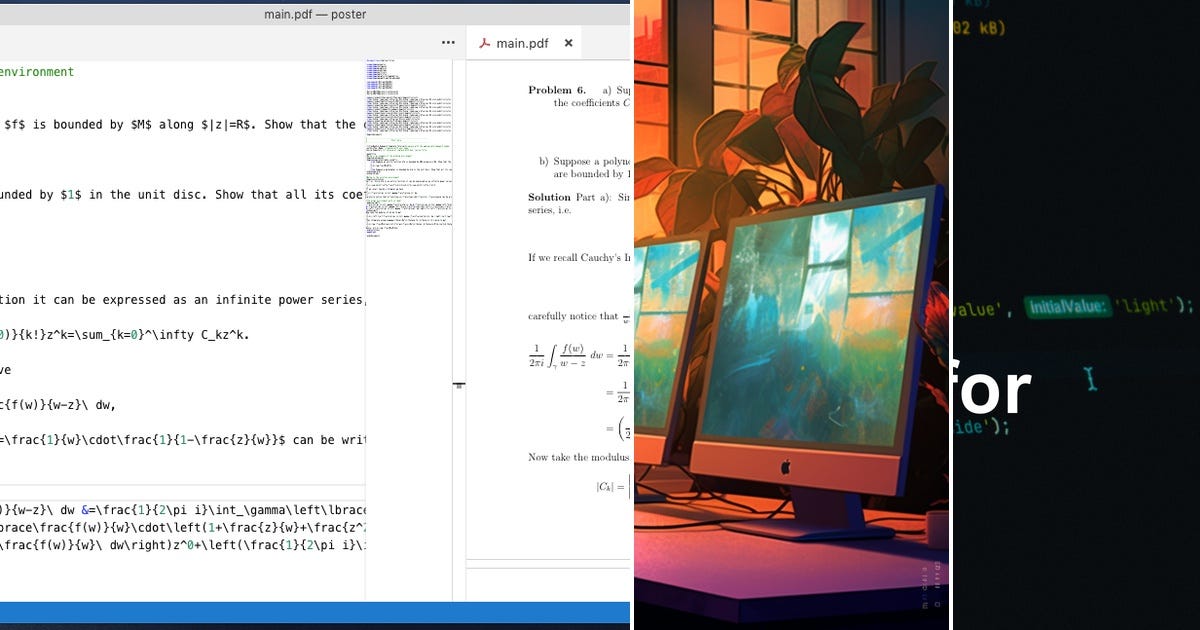The width and height of the screenshot is (1200, 630).
Task: Click the line mentioning bounded by $M$
Action: [x=150, y=124]
